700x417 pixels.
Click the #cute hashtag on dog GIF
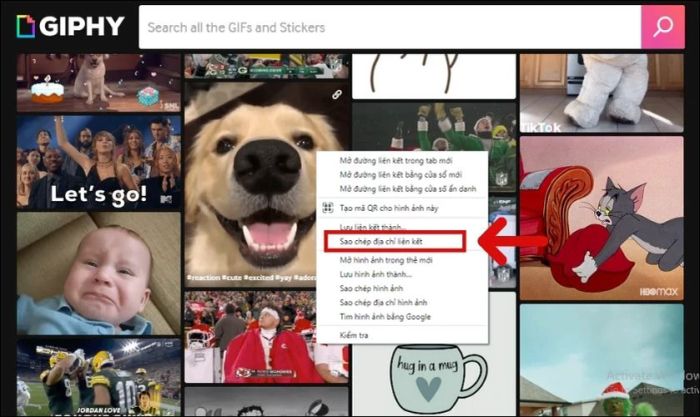(232, 278)
